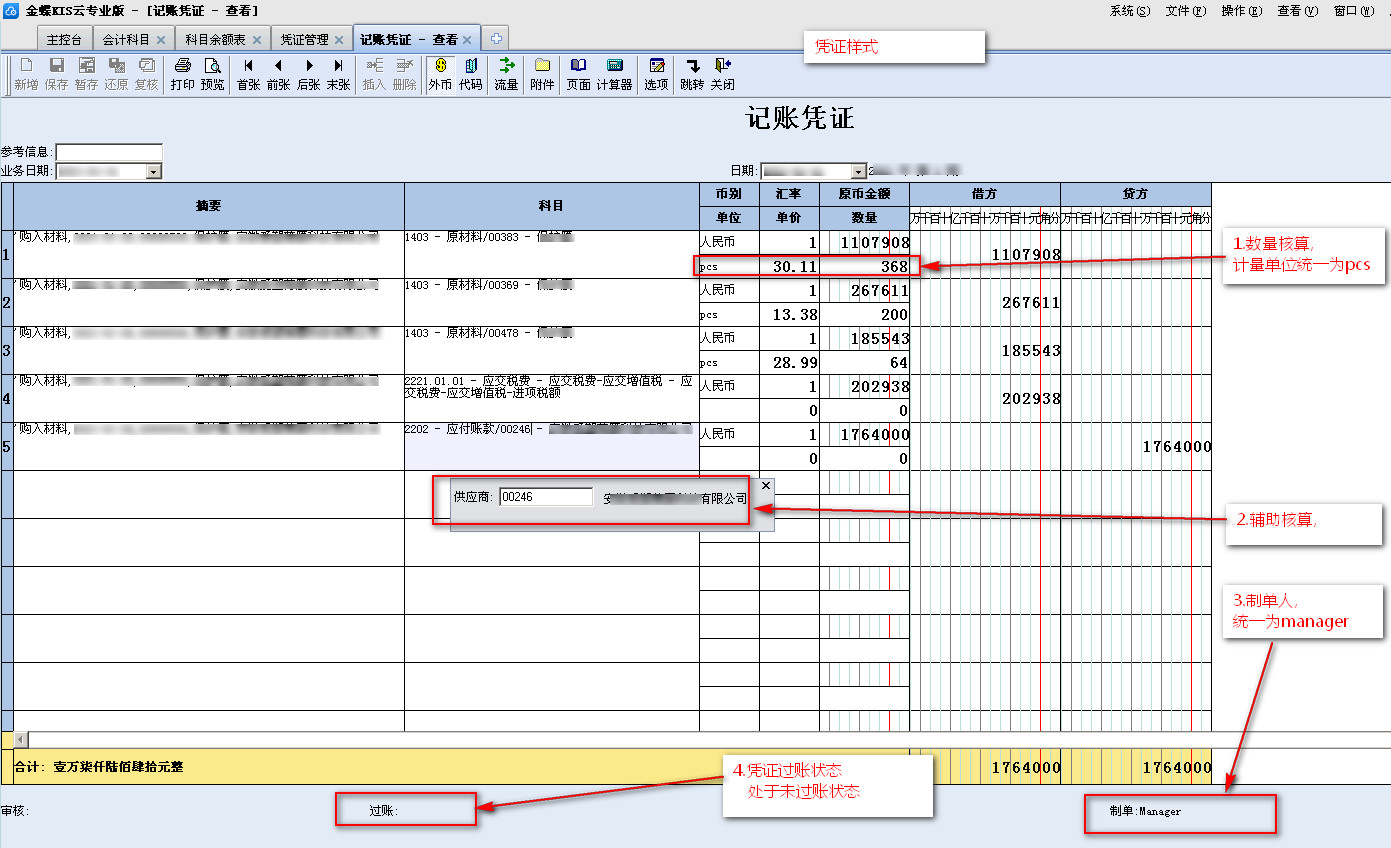Click the new tab plus button
Viewport: 1391px width, 848px height.
pos(495,39)
